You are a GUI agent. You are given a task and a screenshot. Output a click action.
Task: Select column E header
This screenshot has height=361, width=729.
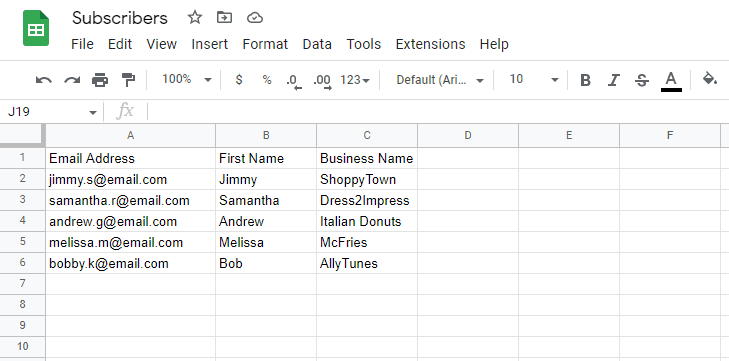pos(569,135)
